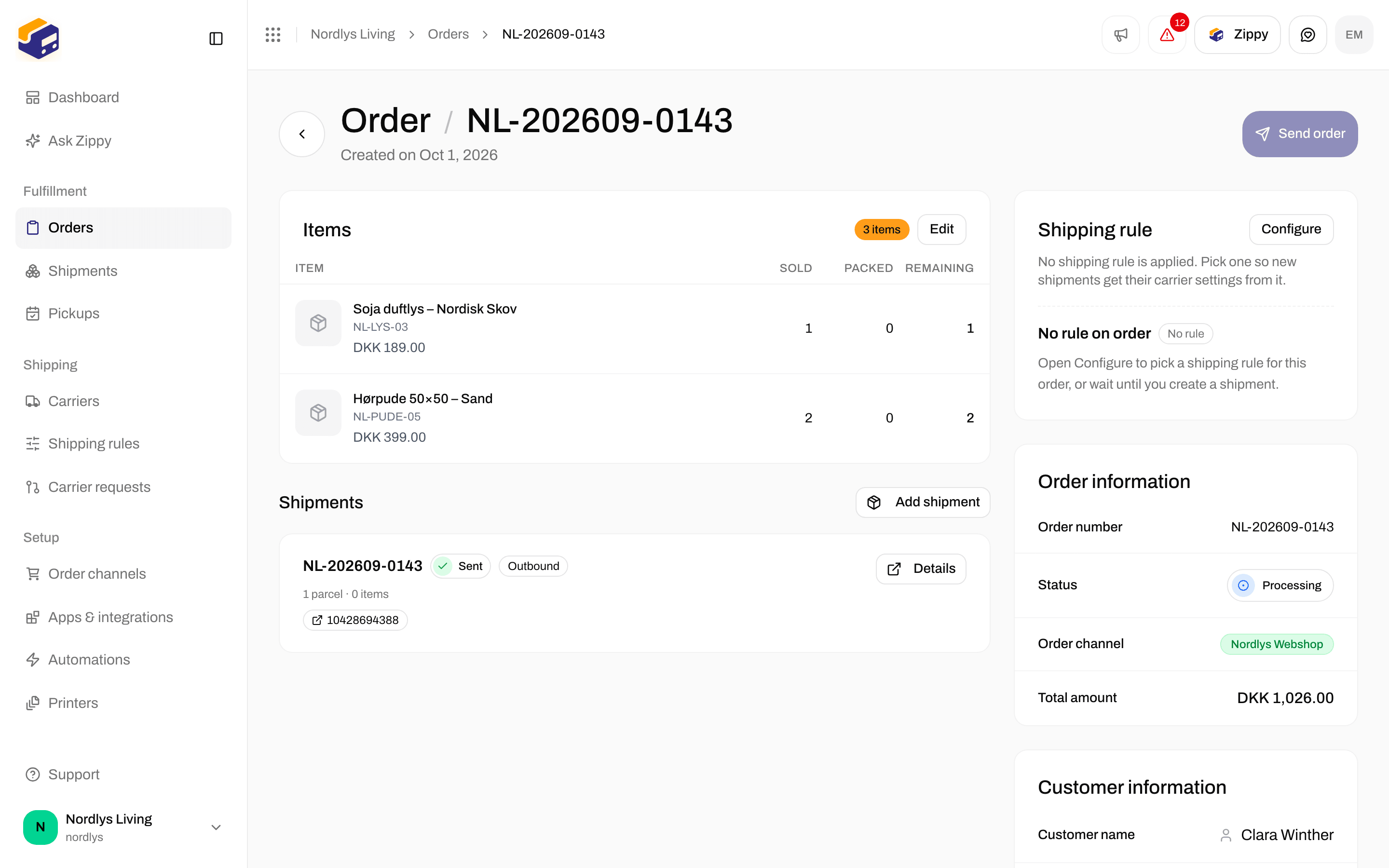Click the PACKED column header
The image size is (1389, 868).
pyautogui.click(x=868, y=268)
